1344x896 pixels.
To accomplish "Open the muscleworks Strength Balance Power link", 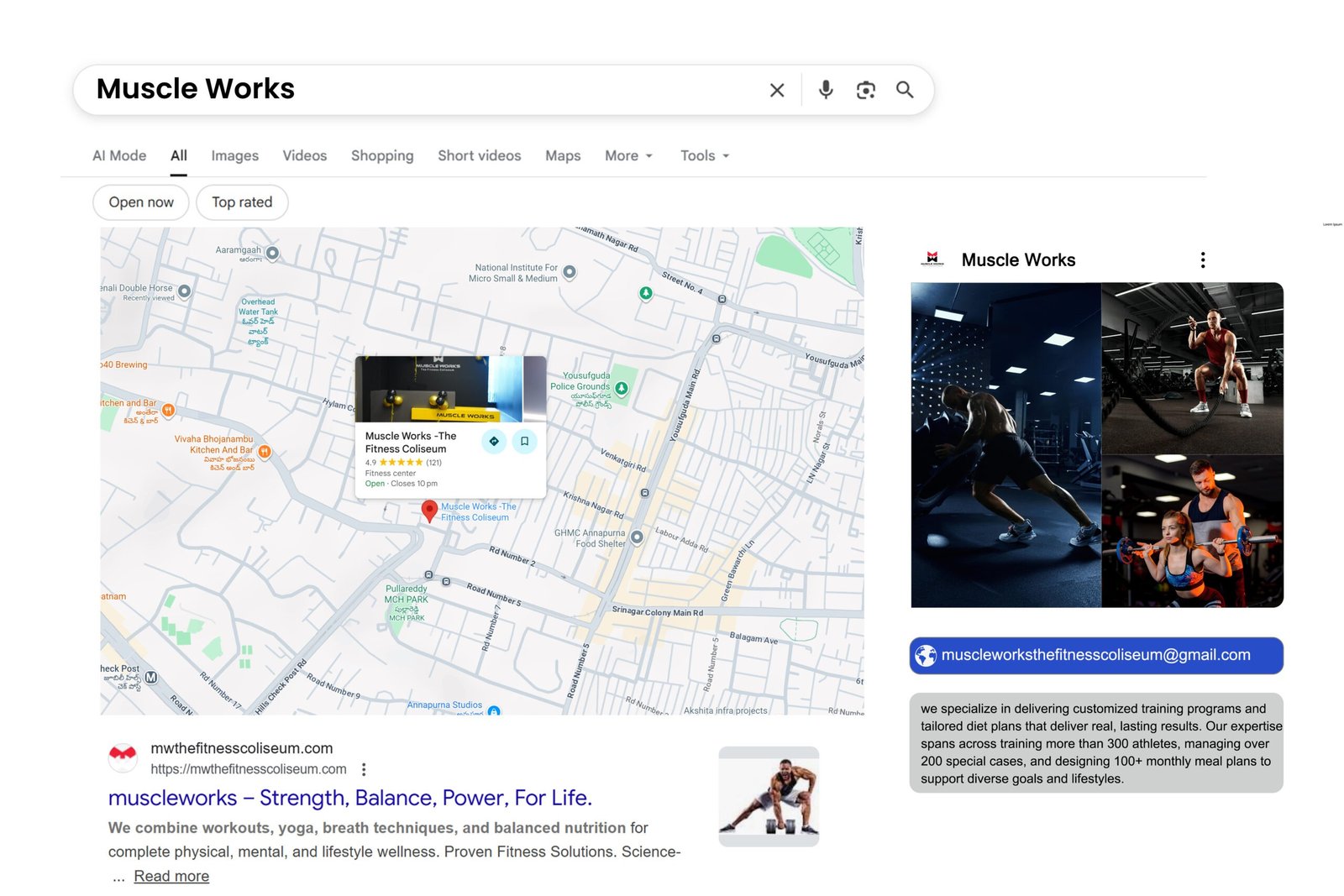I will click(x=349, y=798).
